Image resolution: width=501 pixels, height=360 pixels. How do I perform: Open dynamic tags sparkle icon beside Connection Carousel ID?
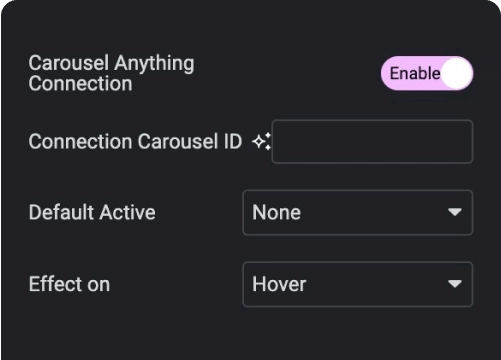(261, 142)
